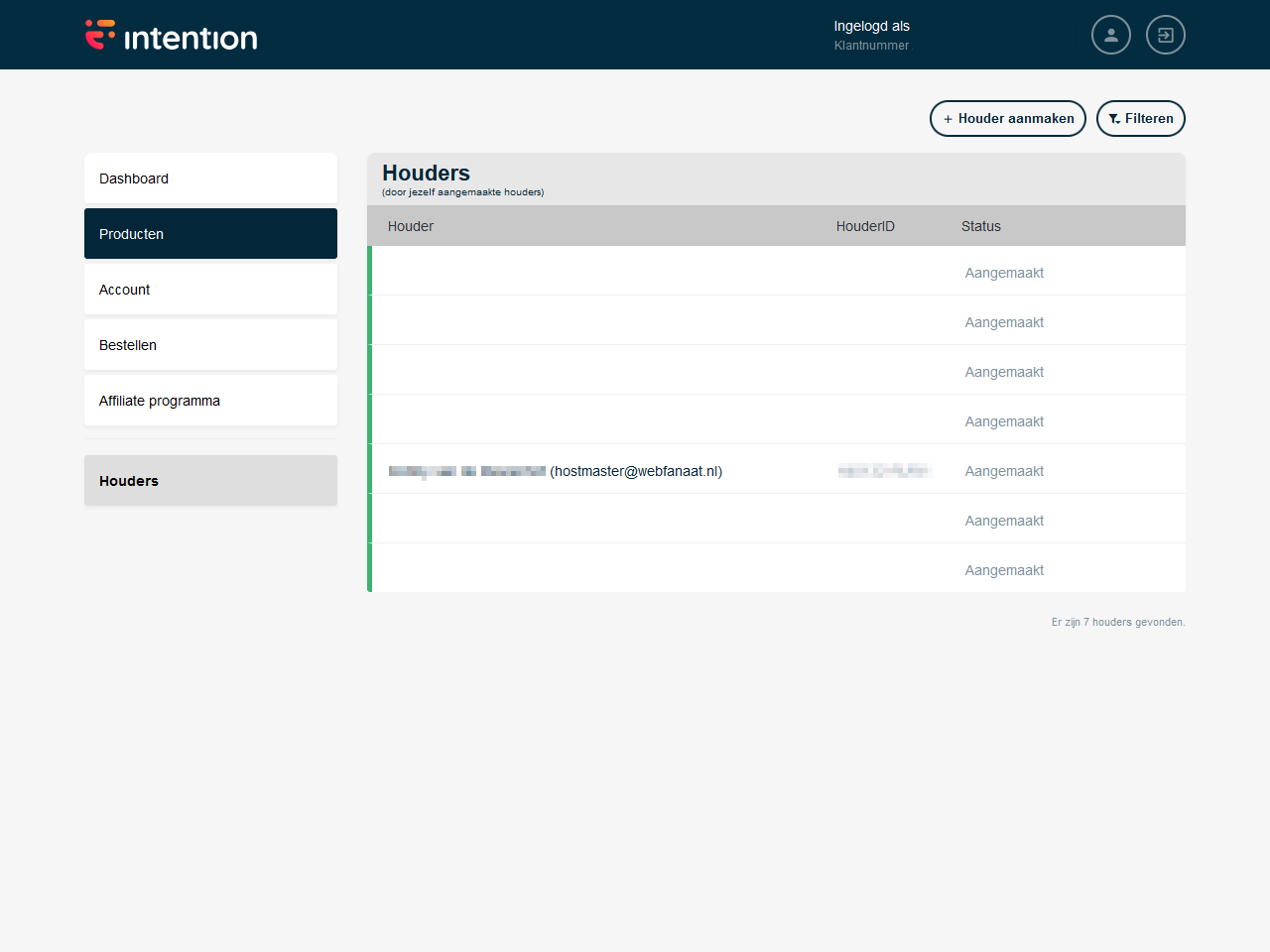This screenshot has height=952, width=1270.
Task: Open the Filteren filter options
Action: pyautogui.click(x=1140, y=118)
